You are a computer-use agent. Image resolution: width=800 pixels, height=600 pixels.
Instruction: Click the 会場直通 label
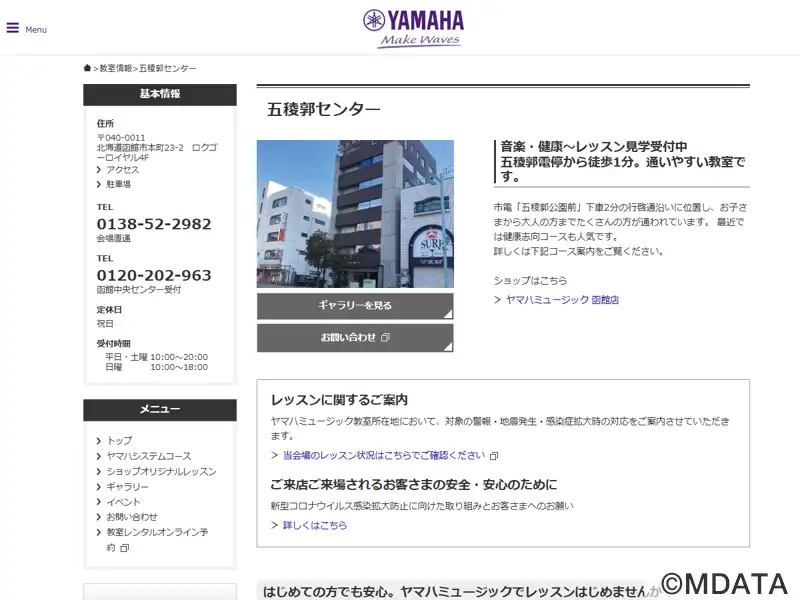click(x=114, y=238)
